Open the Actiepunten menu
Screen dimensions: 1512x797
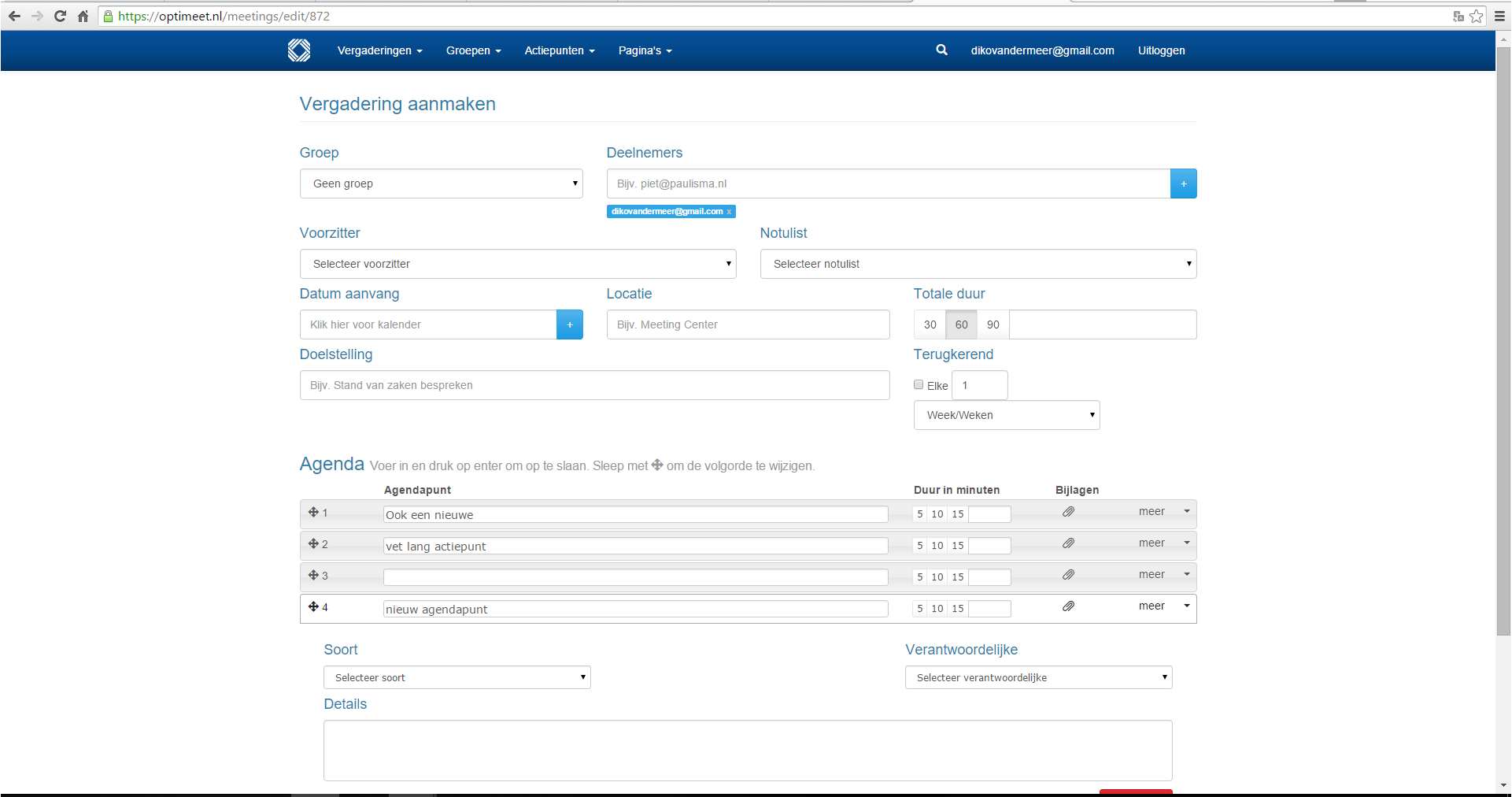559,50
